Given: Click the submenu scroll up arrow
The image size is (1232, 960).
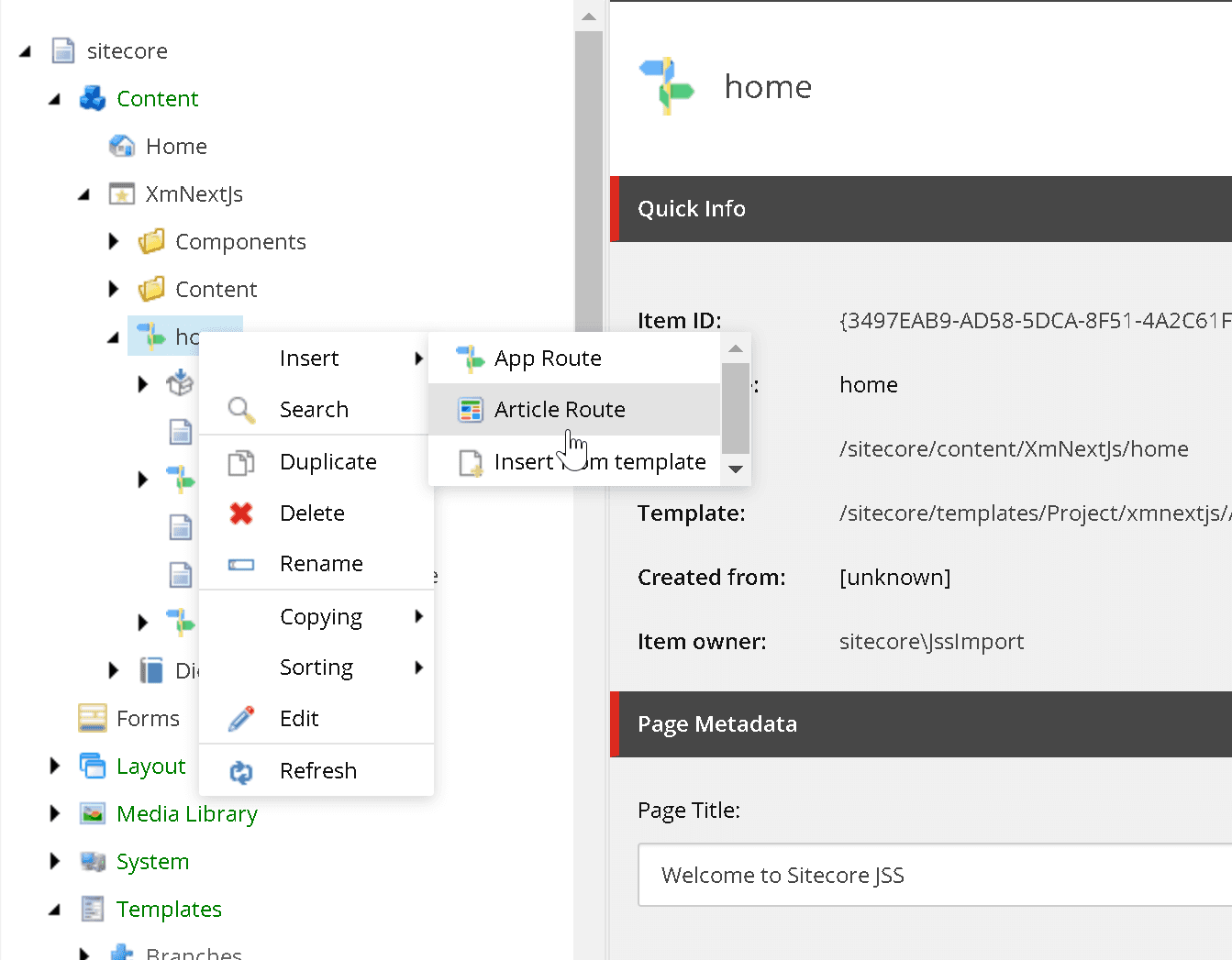Looking at the screenshot, I should 736,348.
